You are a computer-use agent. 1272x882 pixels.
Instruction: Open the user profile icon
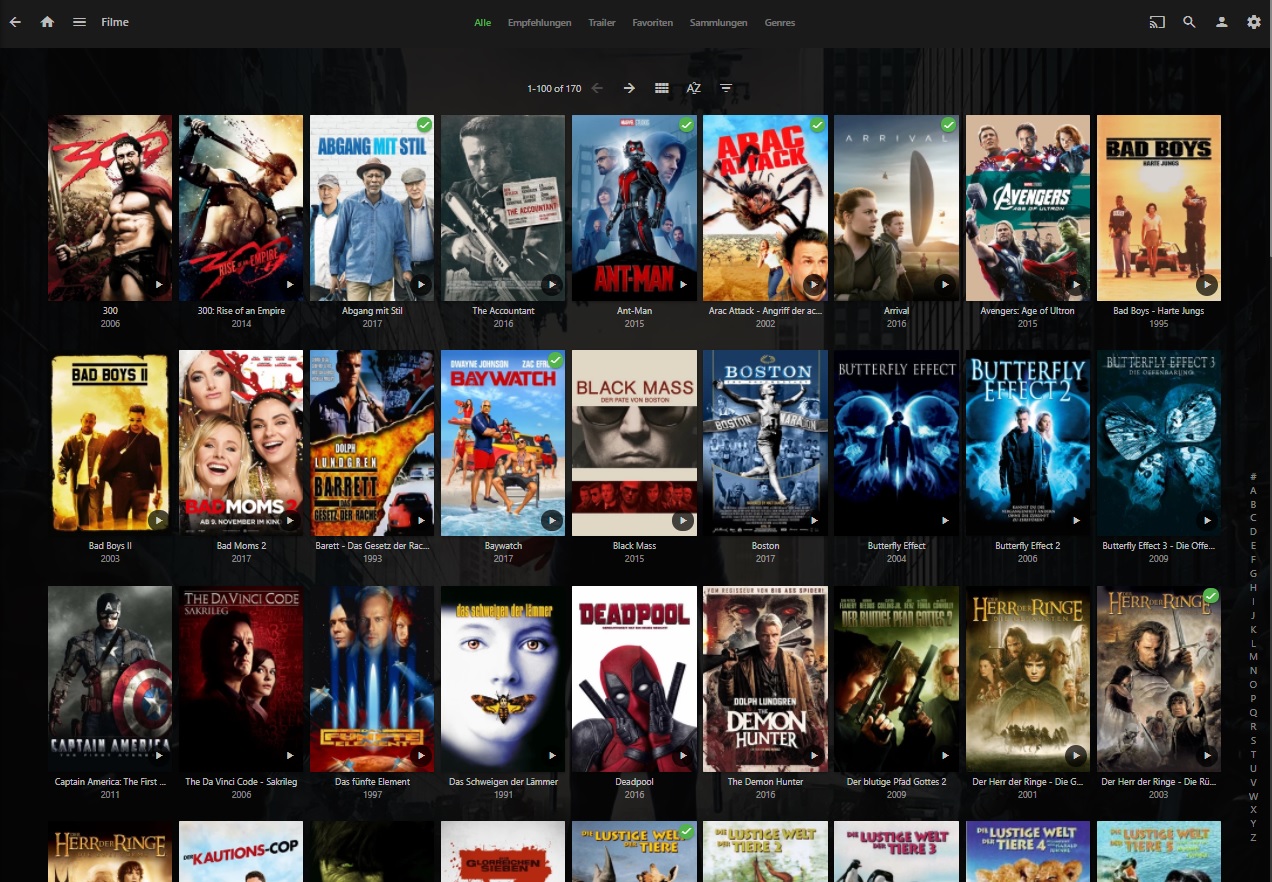pyautogui.click(x=1221, y=22)
